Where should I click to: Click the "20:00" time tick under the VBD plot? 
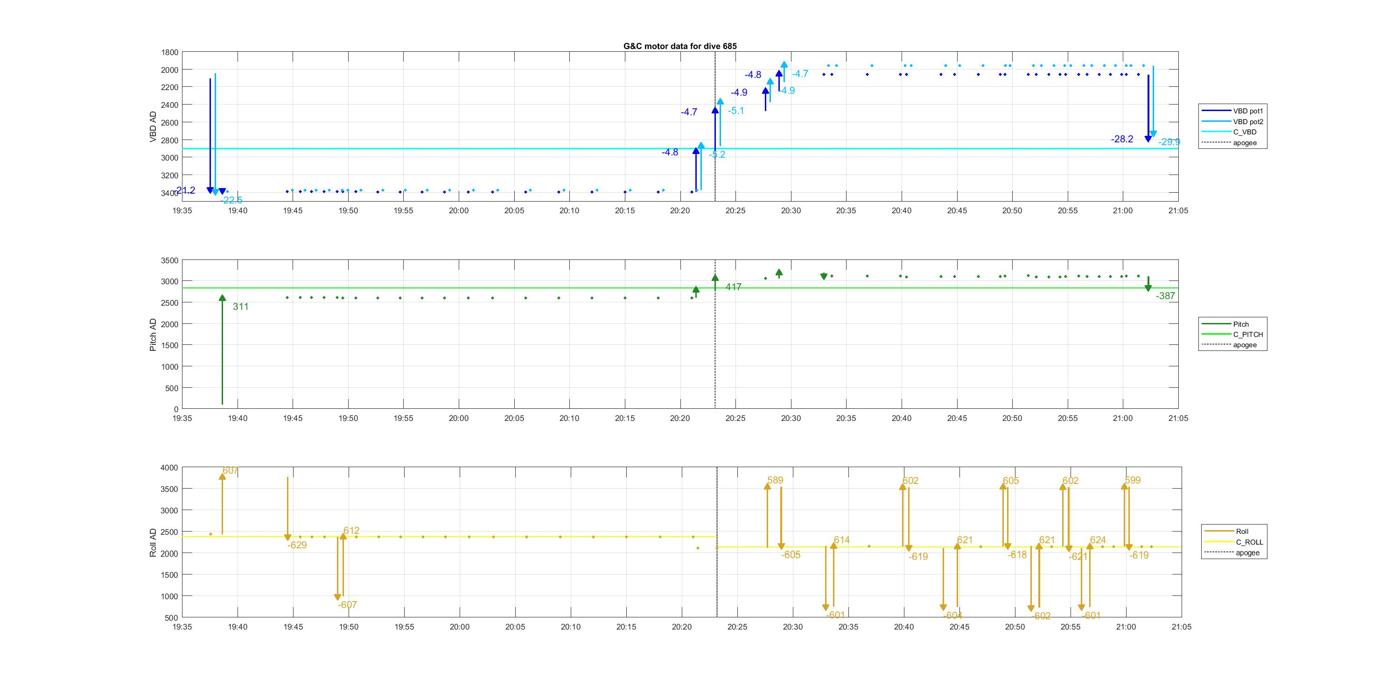[458, 211]
